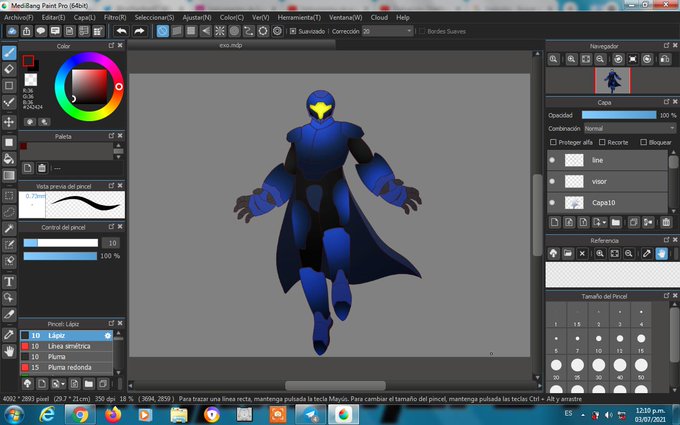Zoom in using Navigator magnifier plus
This screenshot has height=425, width=680.
[x=571, y=59]
